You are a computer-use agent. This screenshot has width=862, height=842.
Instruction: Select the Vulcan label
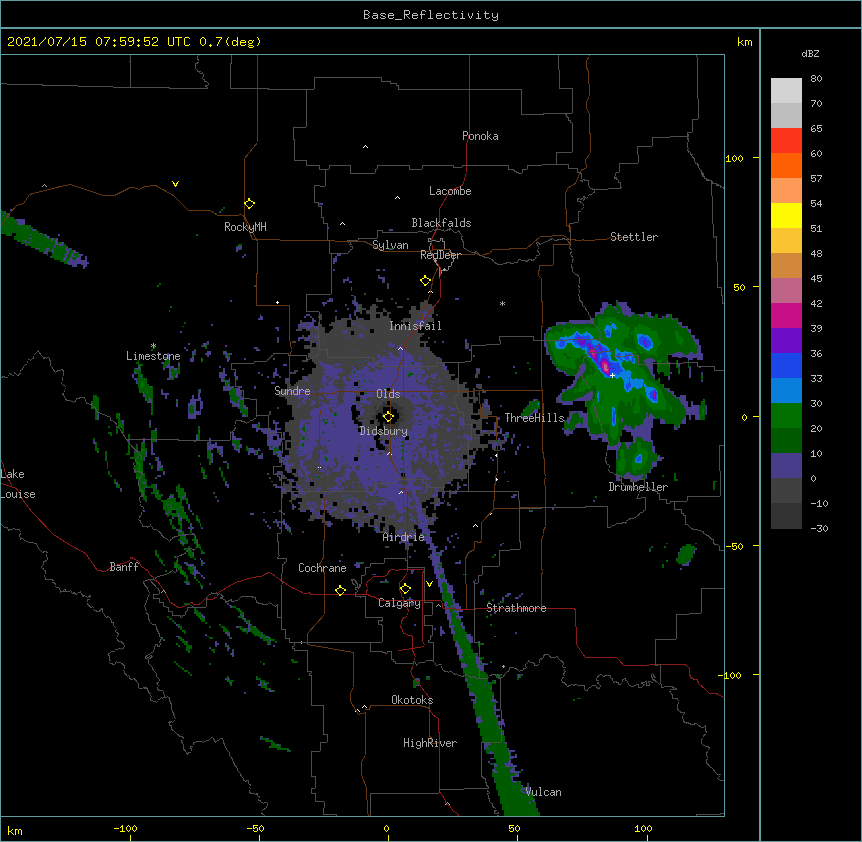(543, 792)
